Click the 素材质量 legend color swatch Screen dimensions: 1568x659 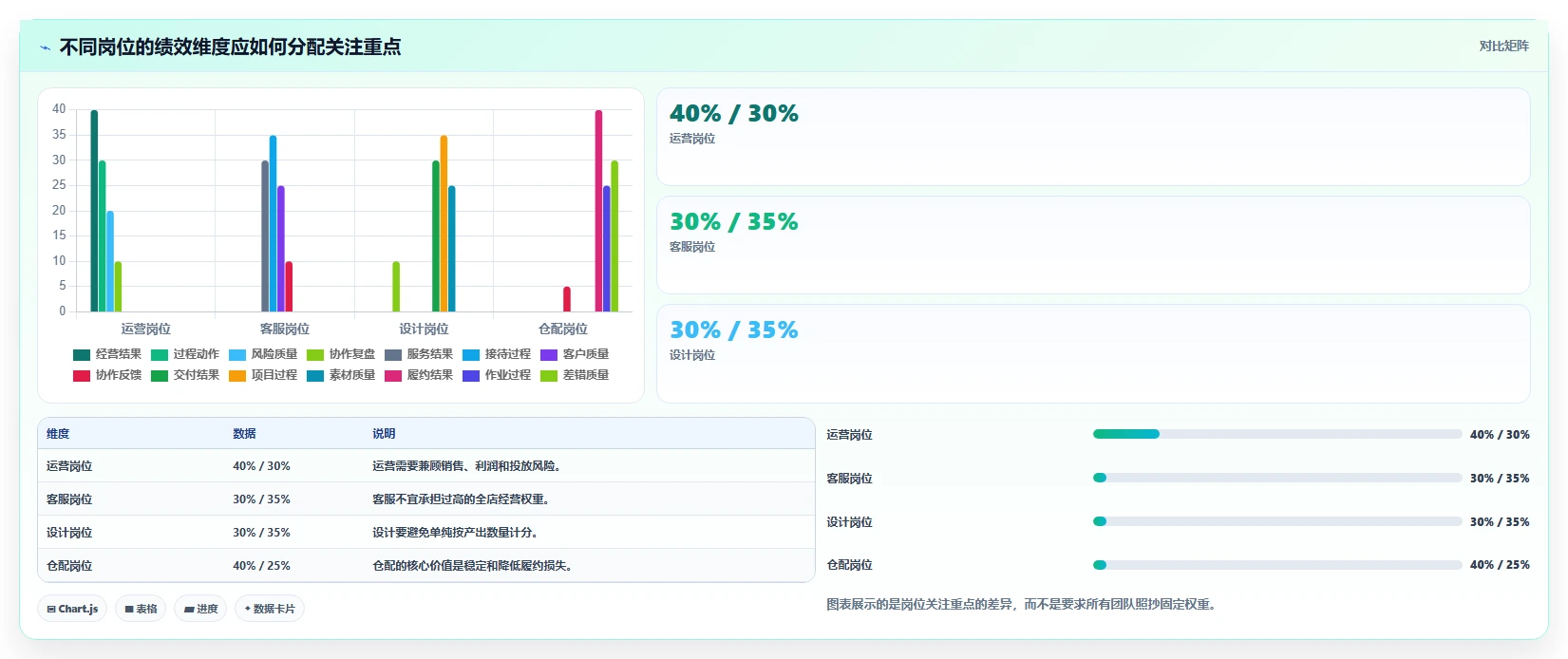point(315,375)
